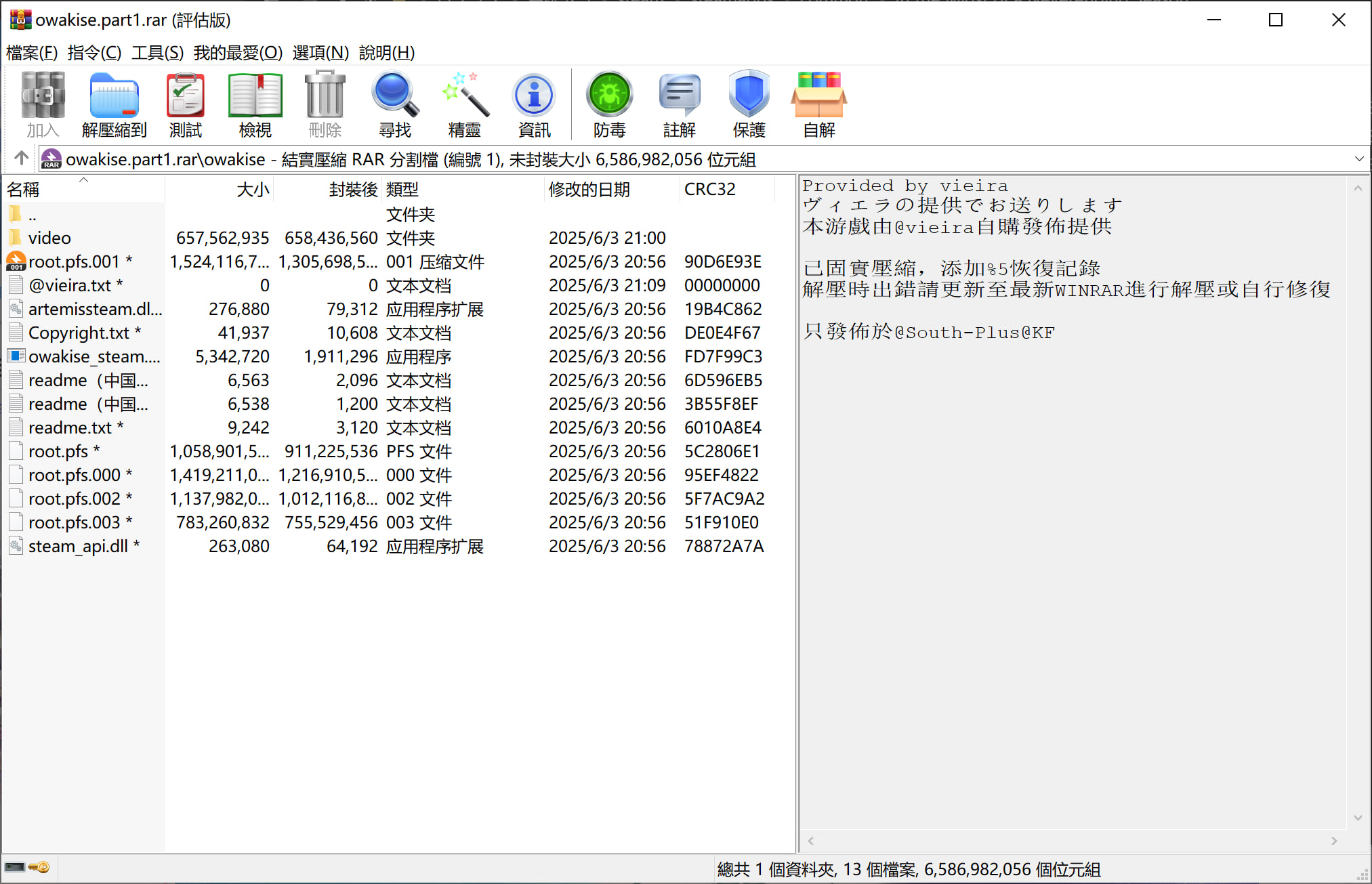Image resolution: width=1372 pixels, height=884 pixels.
Task: Go up one level with the arrow button
Action: point(21,159)
